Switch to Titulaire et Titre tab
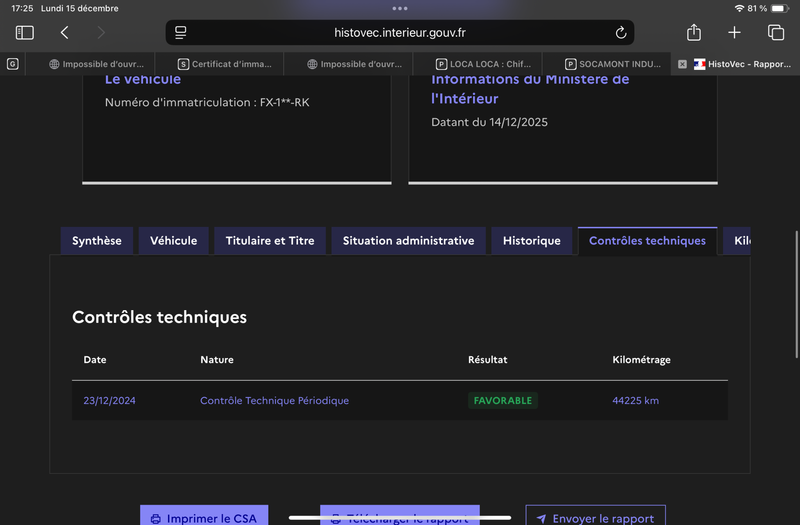This screenshot has width=800, height=525. 270,241
